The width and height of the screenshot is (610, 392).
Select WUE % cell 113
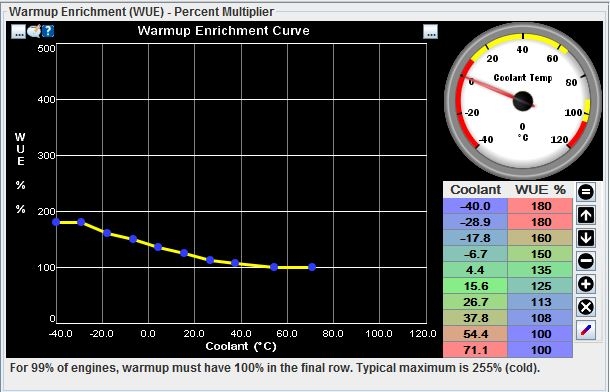pos(540,302)
